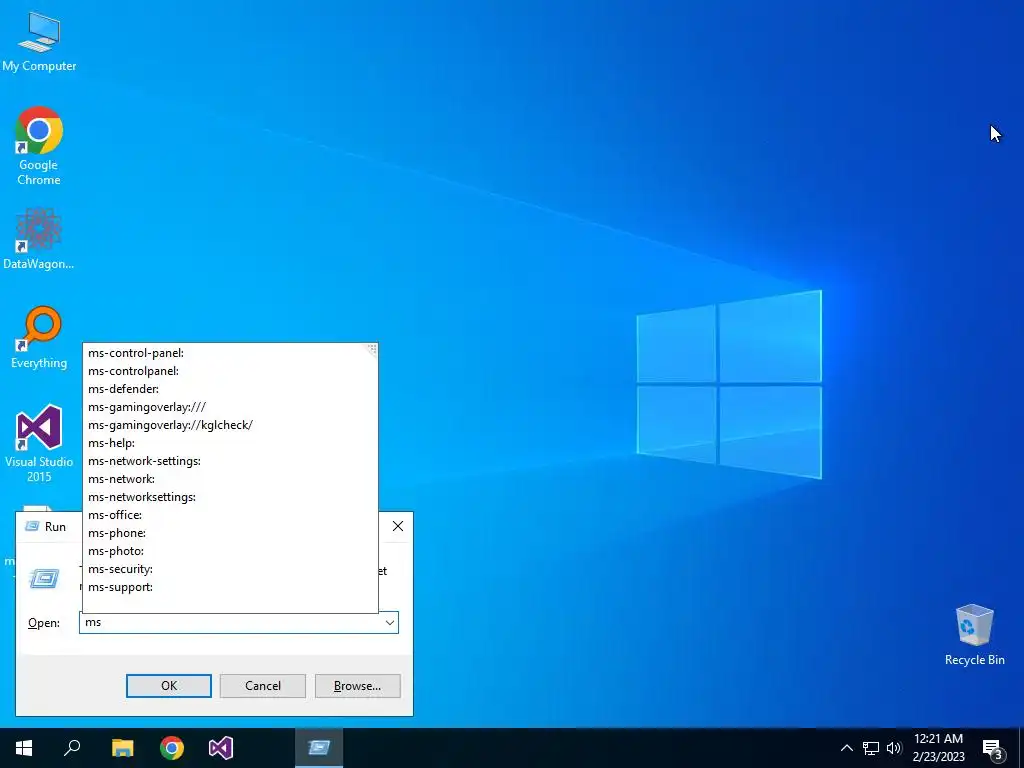Image resolution: width=1024 pixels, height=768 pixels.
Task: Open taskbar search magnifier
Action: coord(72,748)
